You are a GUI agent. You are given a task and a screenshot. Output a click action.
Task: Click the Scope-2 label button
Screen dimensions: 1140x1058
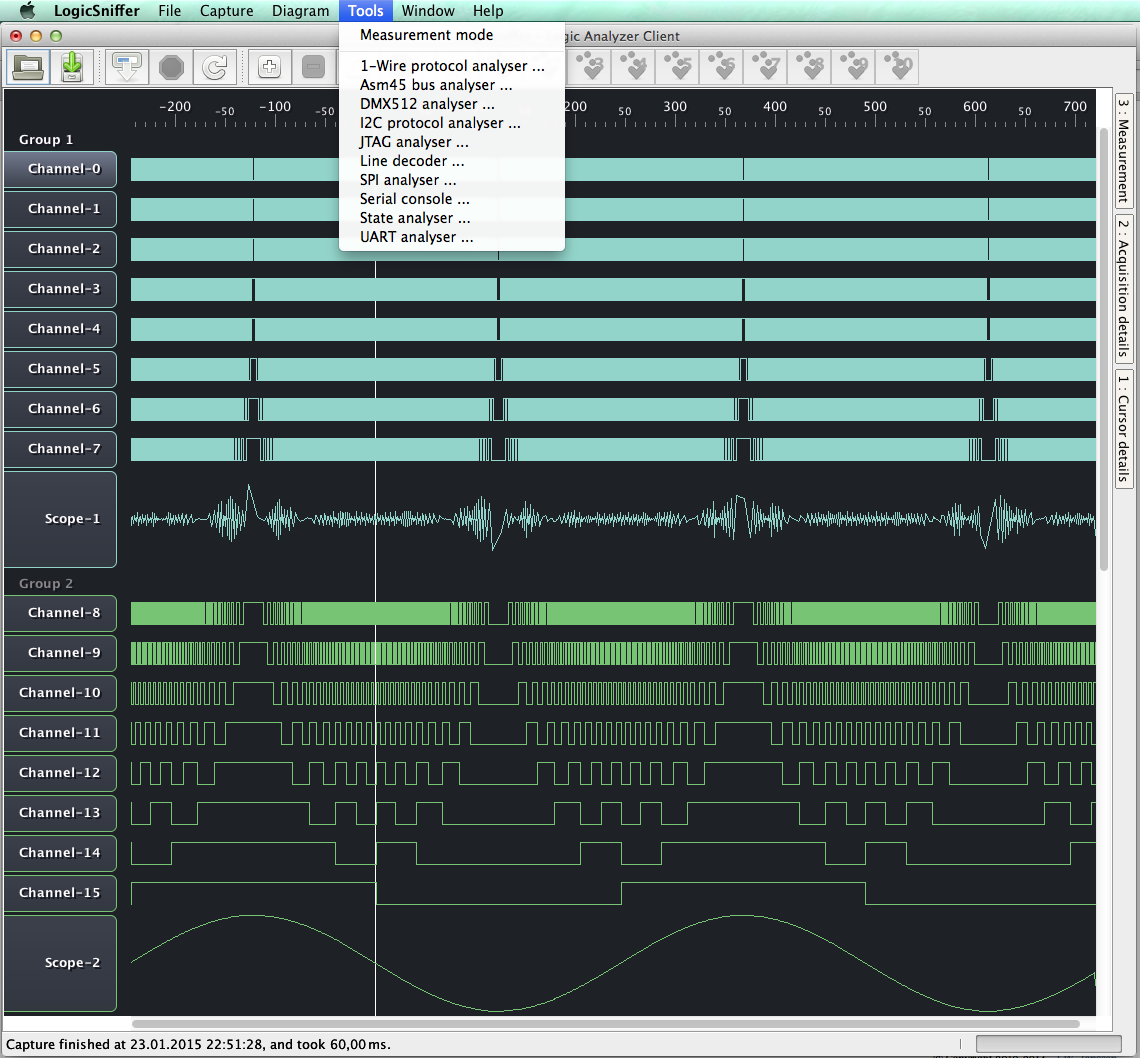tap(60, 963)
